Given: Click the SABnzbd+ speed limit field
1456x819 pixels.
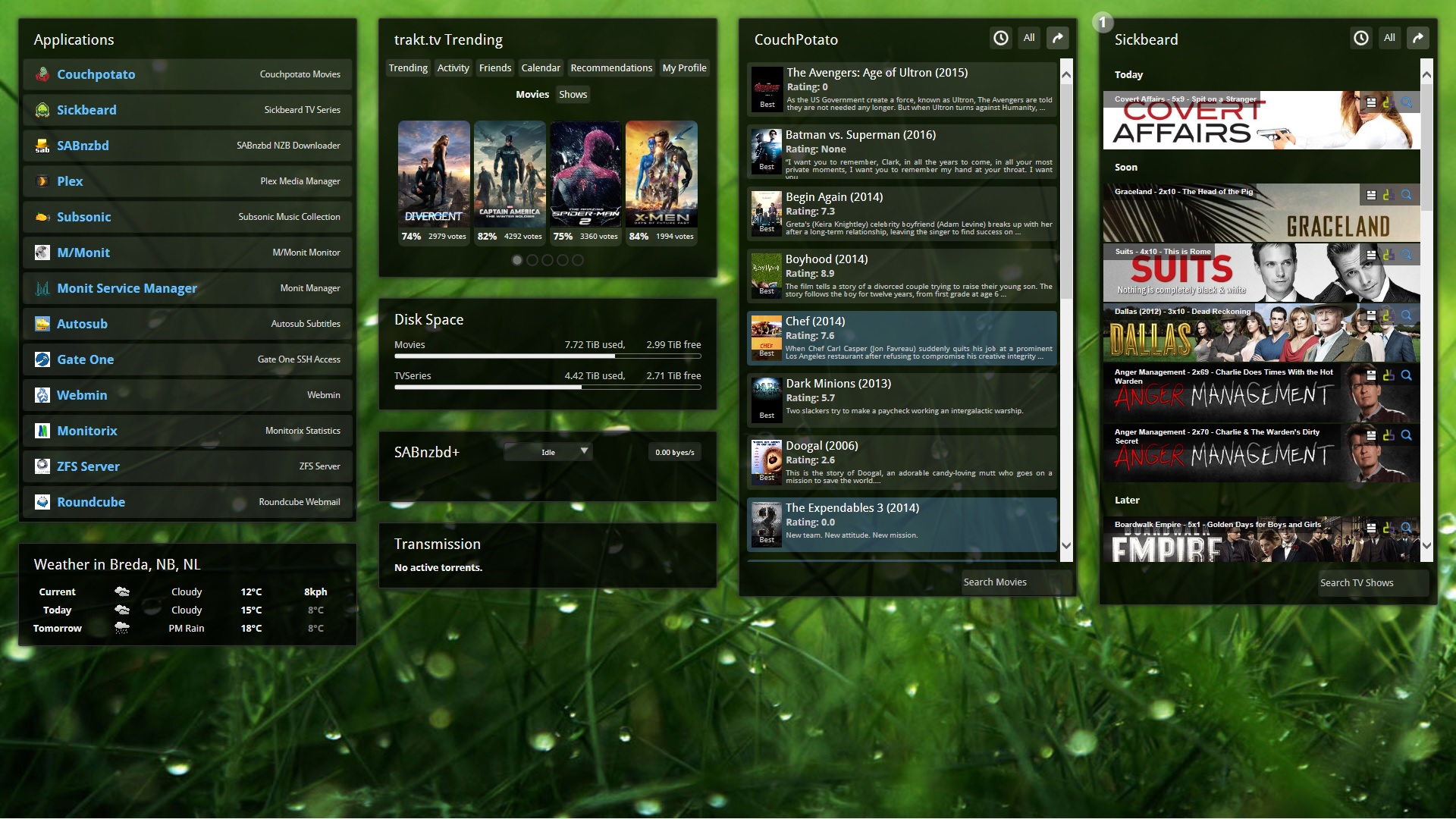Looking at the screenshot, I should click(x=674, y=452).
